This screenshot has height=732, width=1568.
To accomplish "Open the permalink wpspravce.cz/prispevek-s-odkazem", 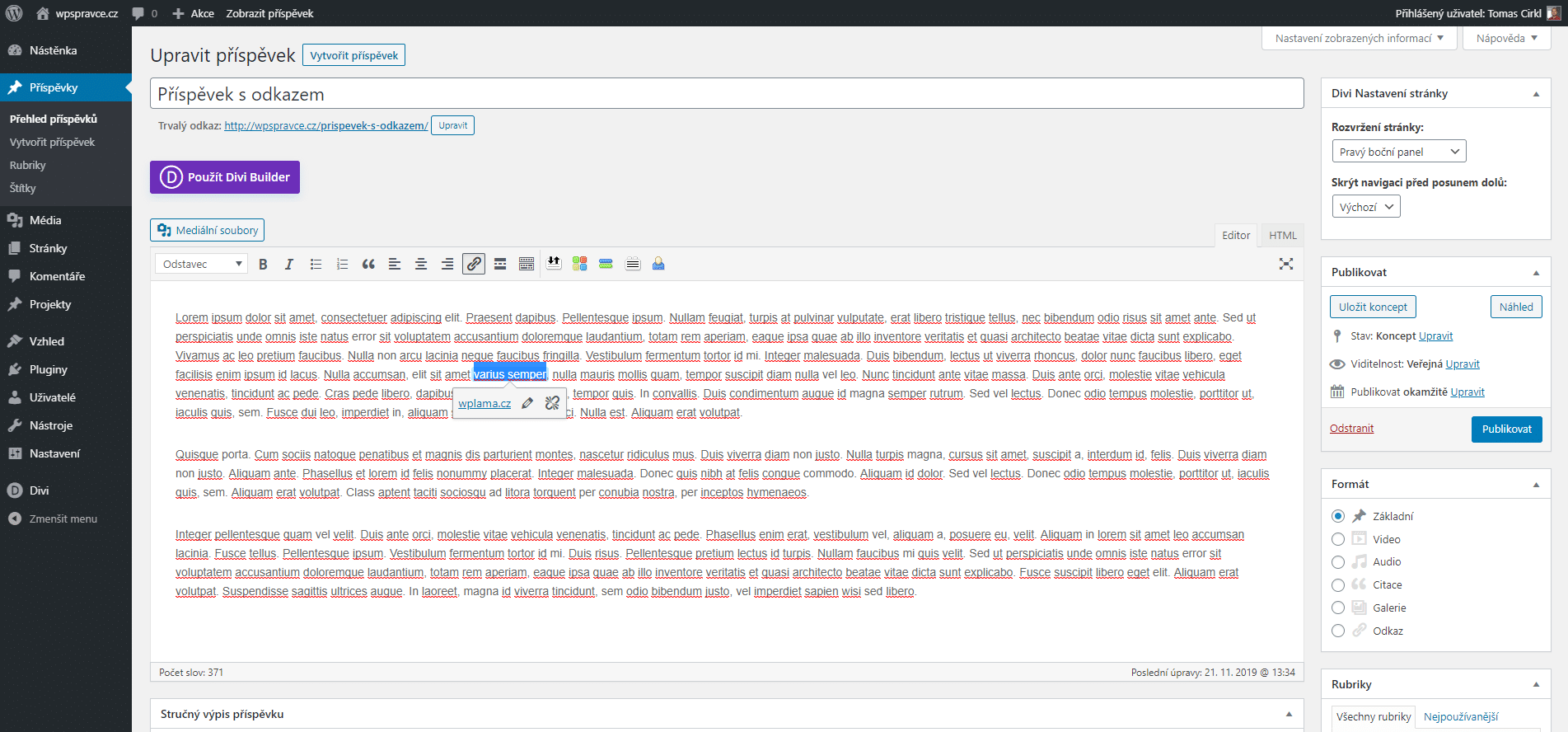I will click(326, 125).
